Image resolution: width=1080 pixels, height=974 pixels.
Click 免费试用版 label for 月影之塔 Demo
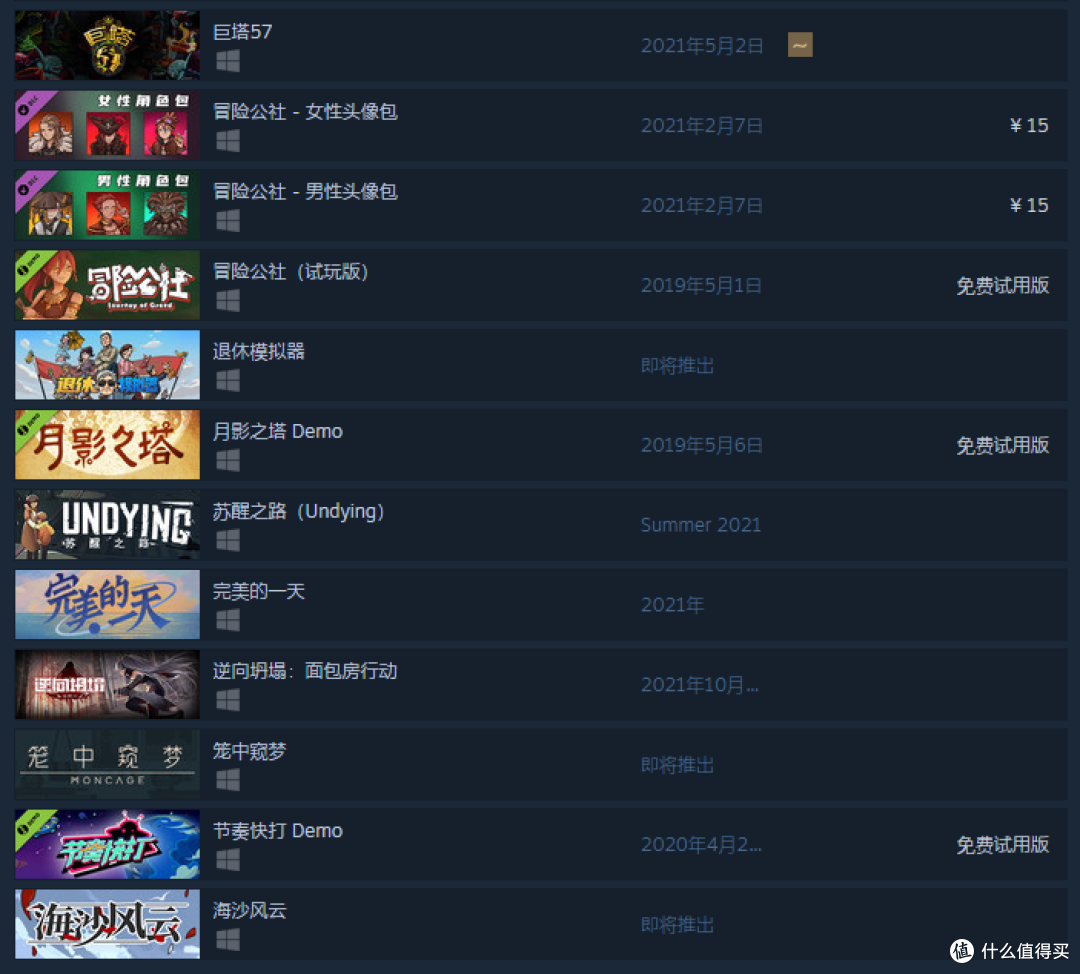1003,445
